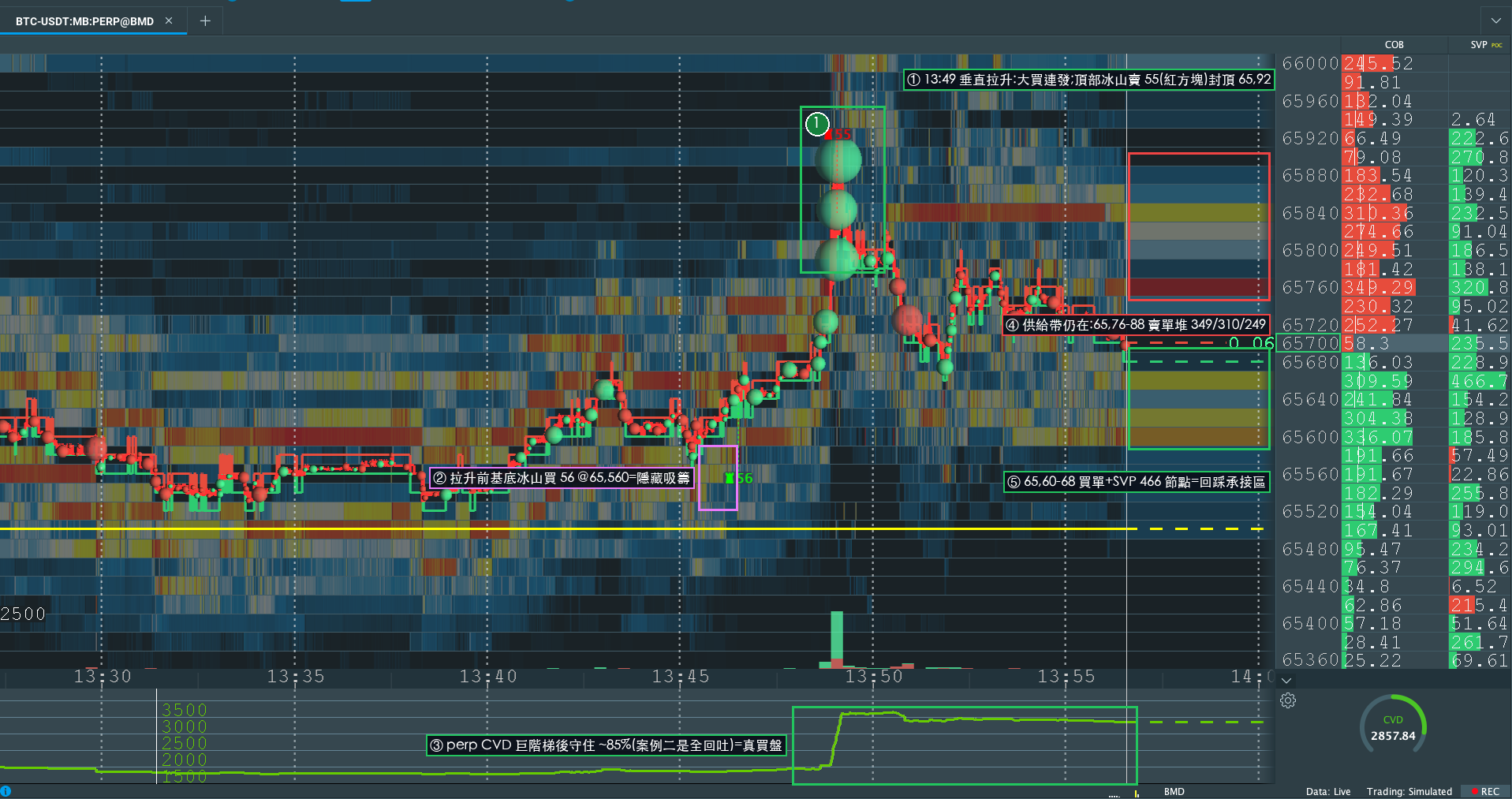The image size is (1512, 799).
Task: Click price level 65880
Action: click(x=1310, y=175)
